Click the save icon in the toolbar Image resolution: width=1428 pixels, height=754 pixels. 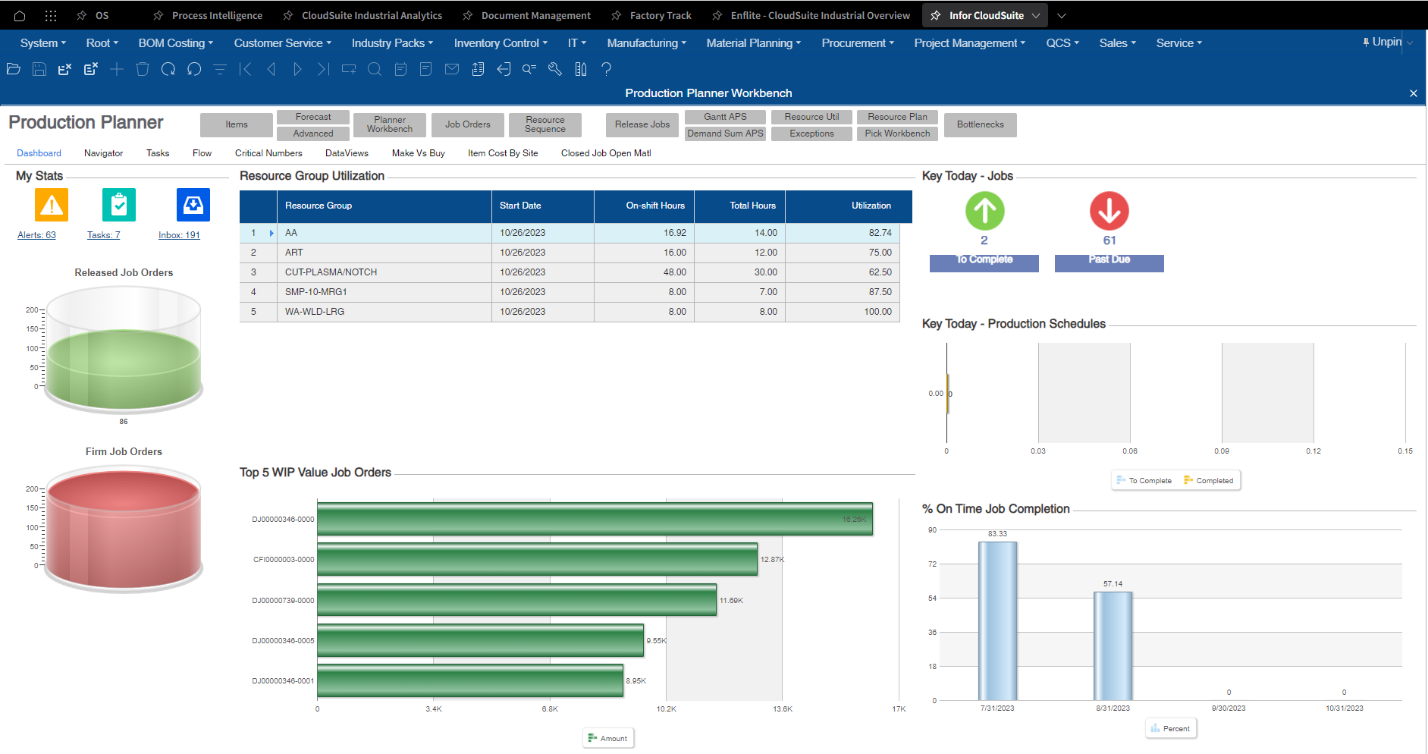coord(39,69)
